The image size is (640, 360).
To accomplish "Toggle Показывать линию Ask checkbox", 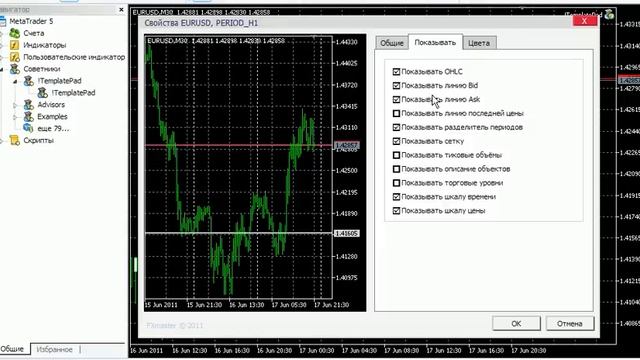I will (396, 100).
